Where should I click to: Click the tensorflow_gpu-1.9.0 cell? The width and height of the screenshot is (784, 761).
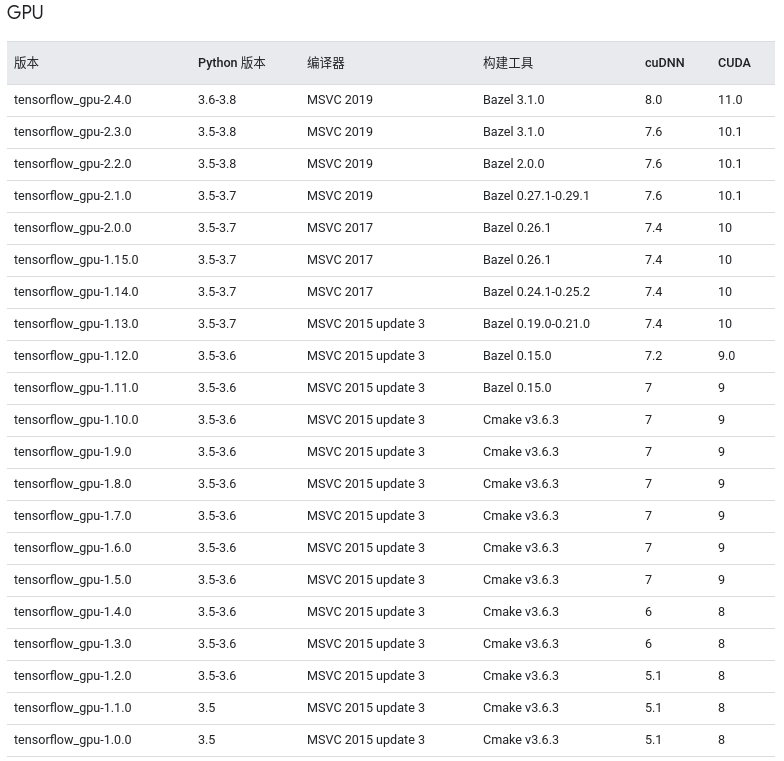[x=72, y=452]
